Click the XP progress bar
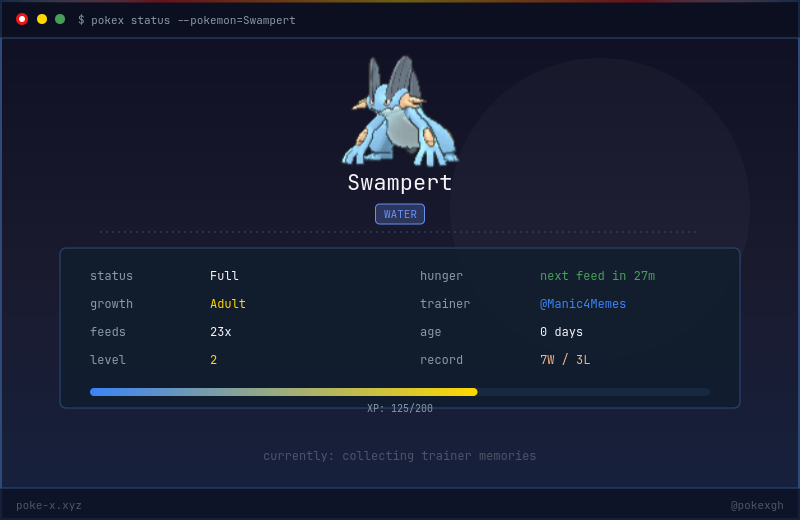 pos(400,392)
